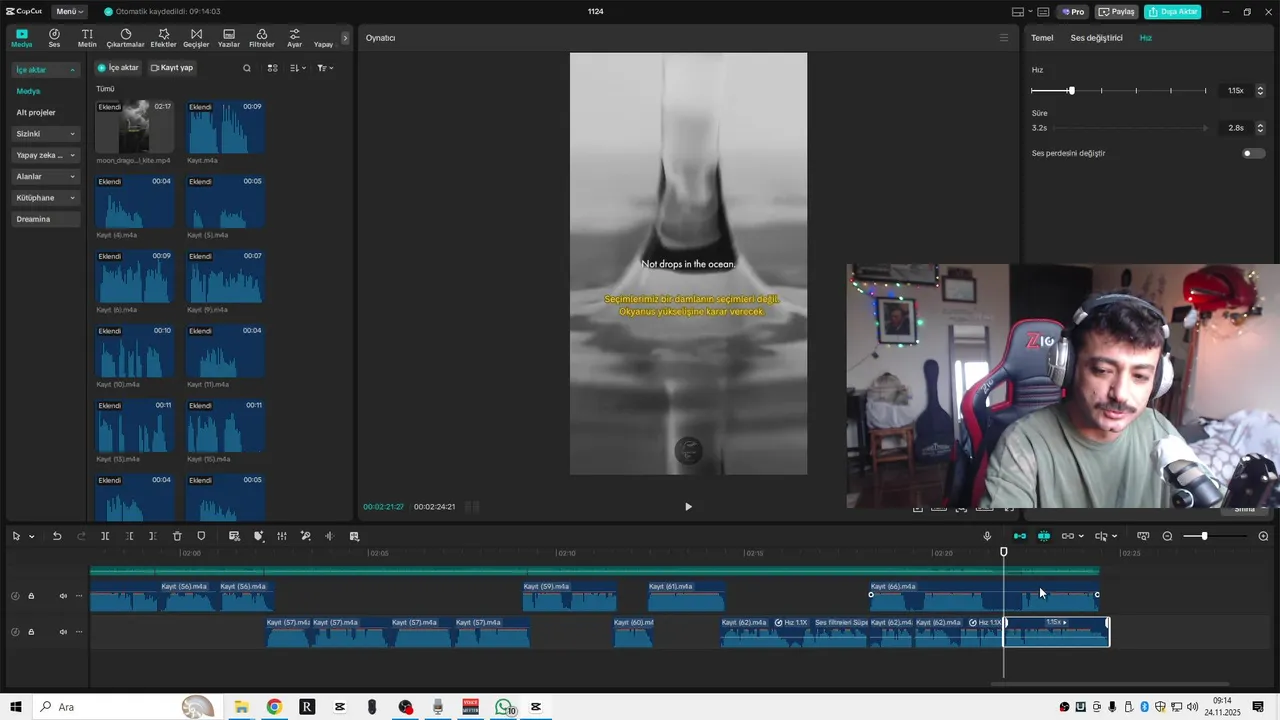Click the Pro button
This screenshot has width=1280, height=720.
click(1074, 12)
